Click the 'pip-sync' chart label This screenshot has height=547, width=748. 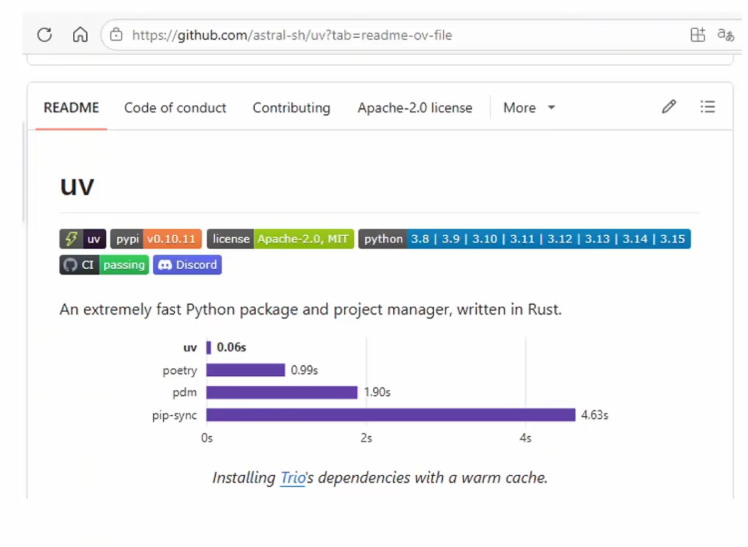[x=174, y=415]
